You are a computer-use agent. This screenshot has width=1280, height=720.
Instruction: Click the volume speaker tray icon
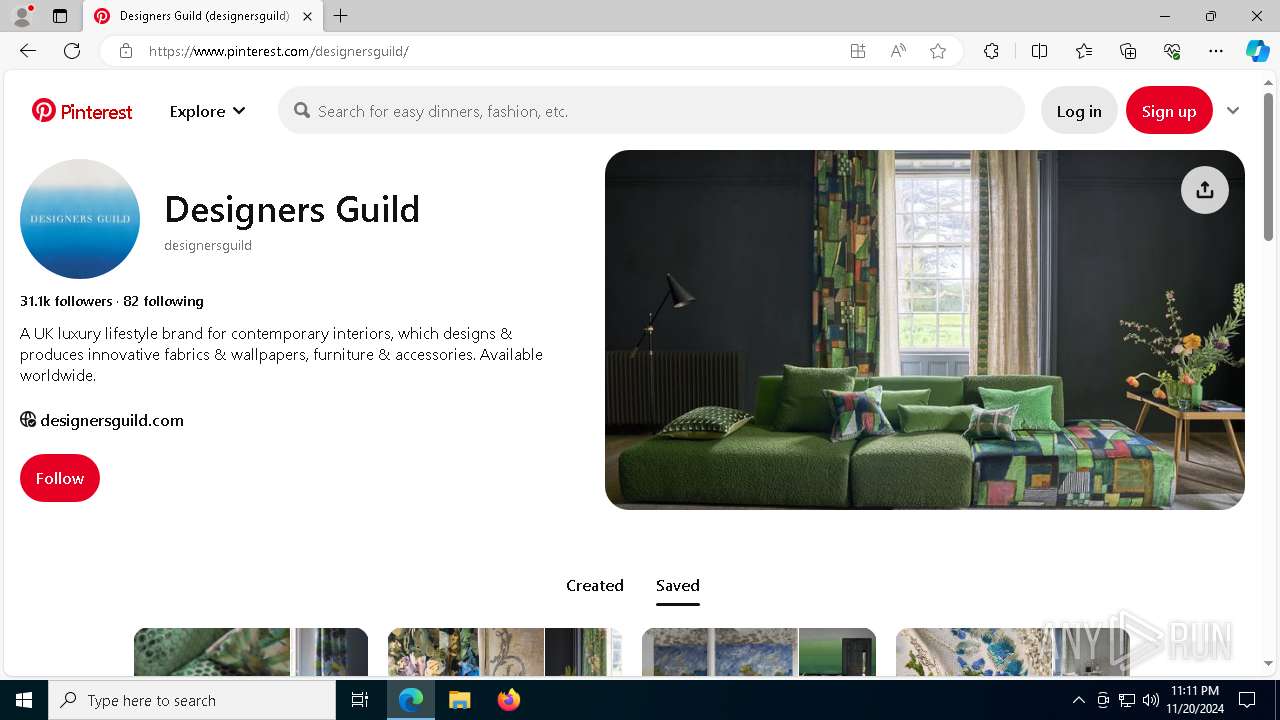tap(1150, 700)
